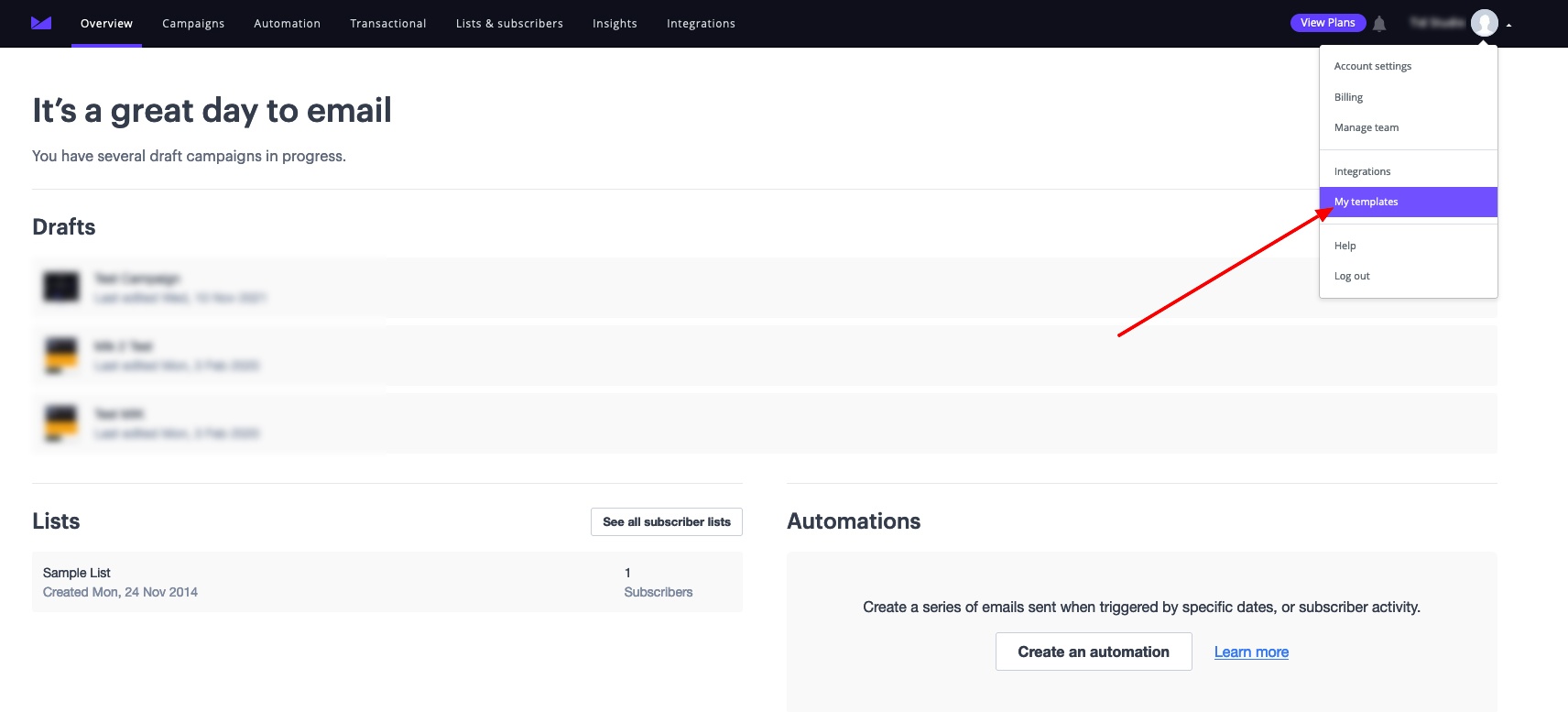Open the Insights tab
The width and height of the screenshot is (1568, 712).
click(615, 24)
